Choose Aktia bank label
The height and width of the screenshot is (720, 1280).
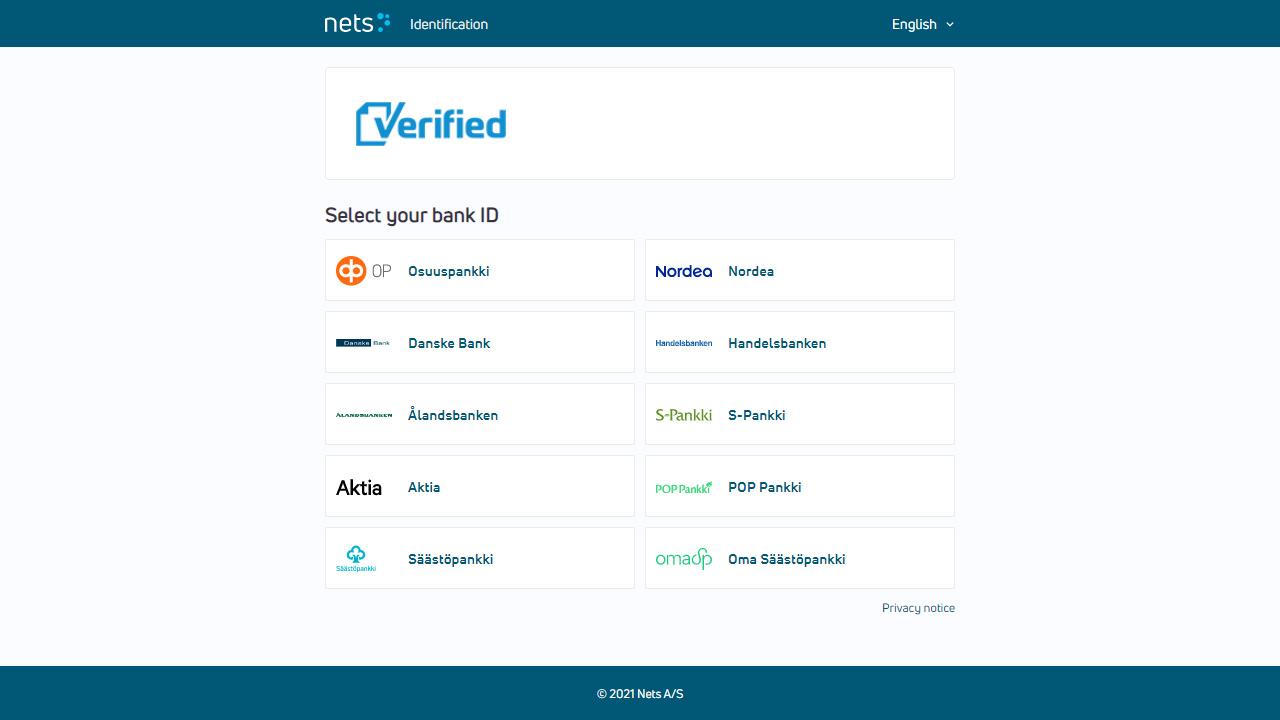click(424, 487)
